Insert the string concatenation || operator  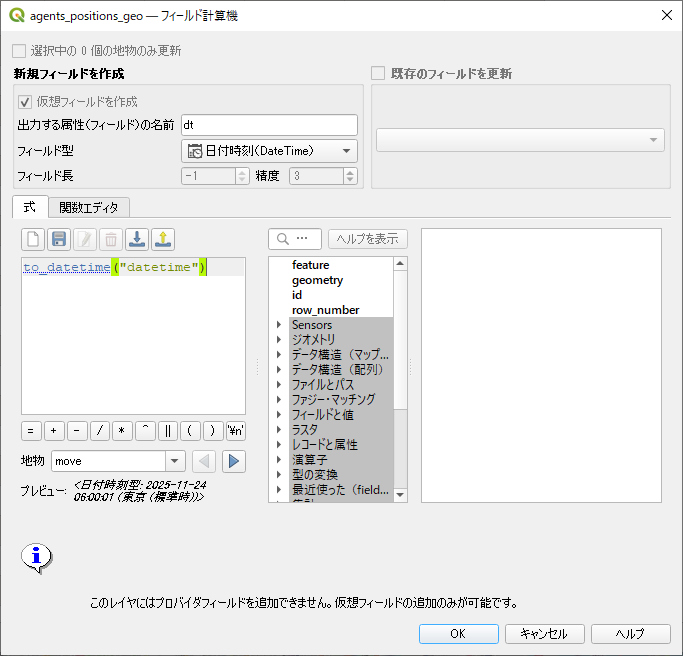pos(167,431)
